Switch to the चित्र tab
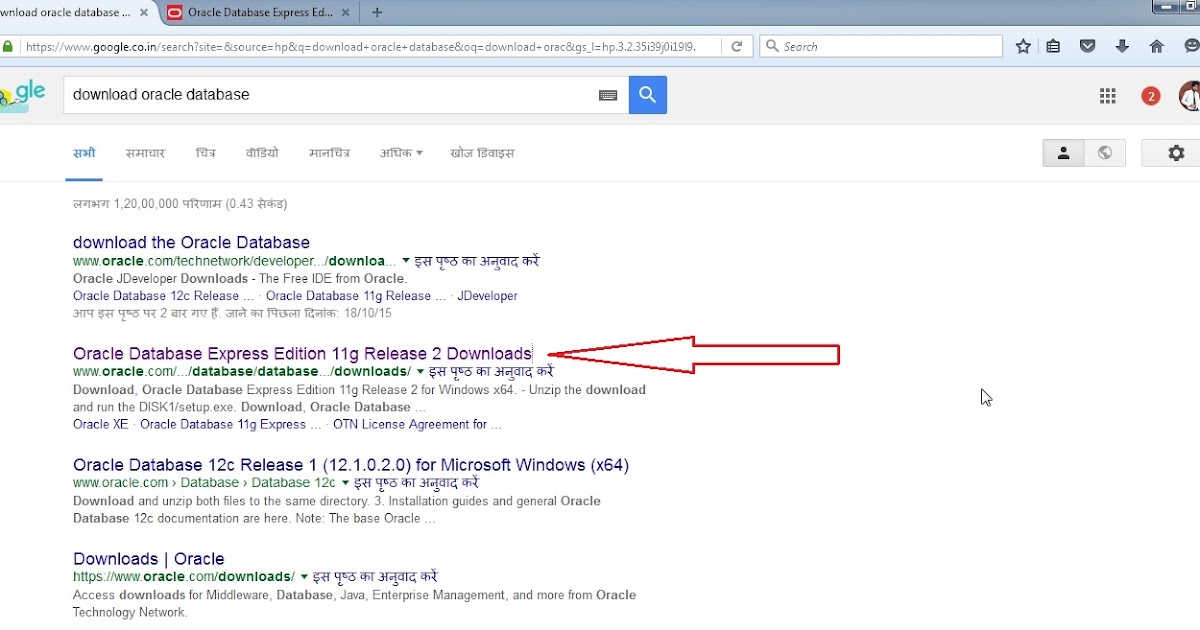Viewport: 1200px width, 630px height. (x=206, y=153)
